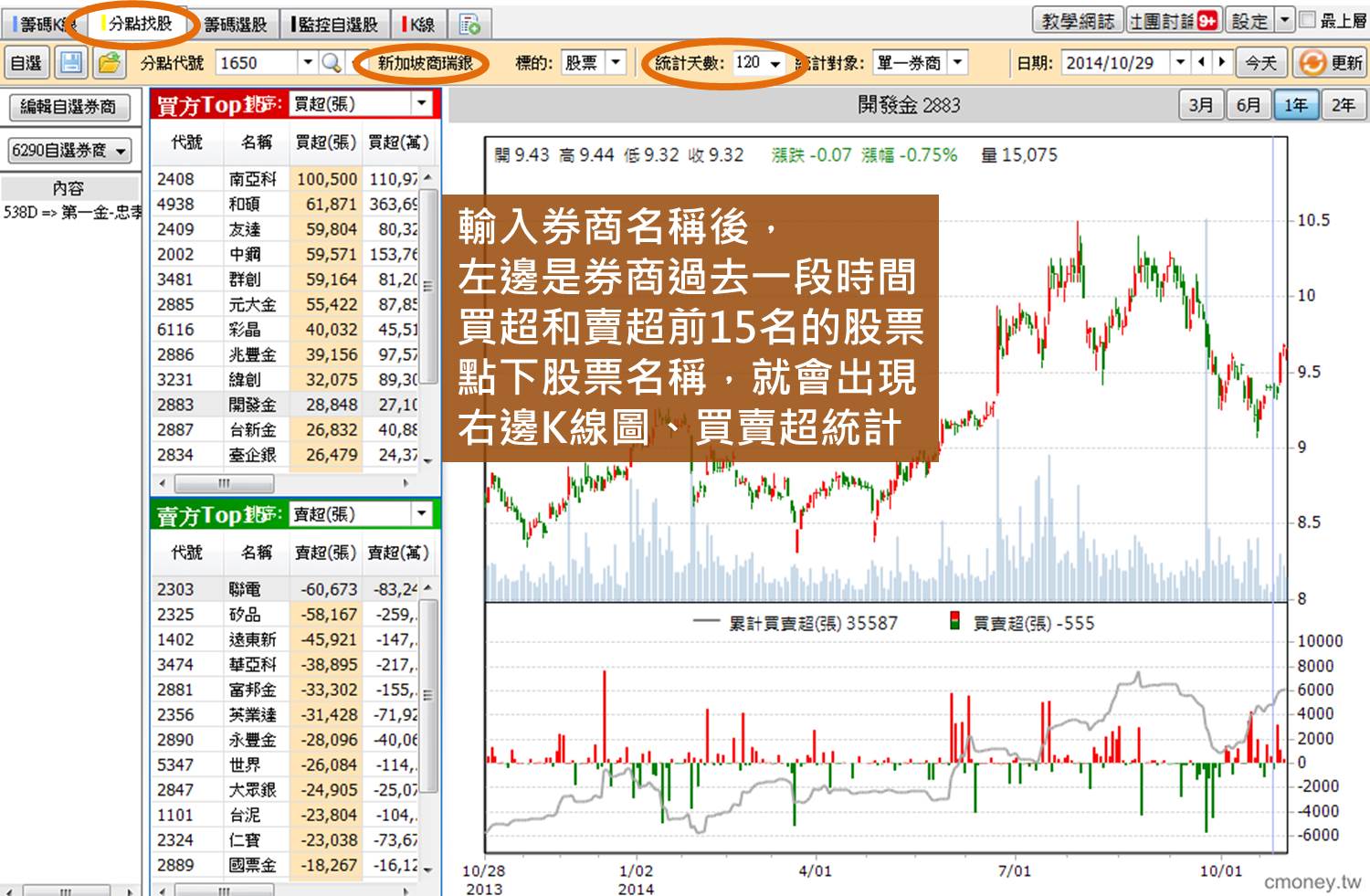Click the 今天 button to jump to today

(1260, 63)
